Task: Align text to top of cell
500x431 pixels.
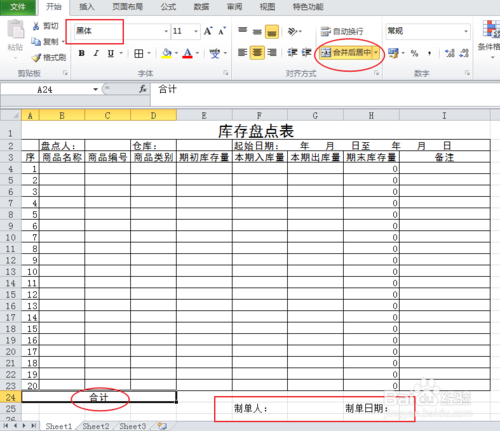Action: (243, 31)
